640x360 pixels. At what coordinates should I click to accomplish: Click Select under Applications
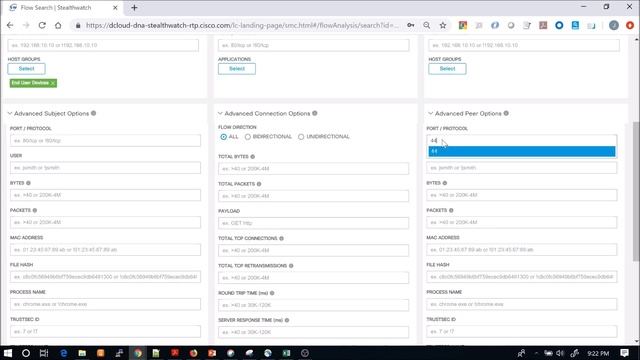click(x=237, y=69)
